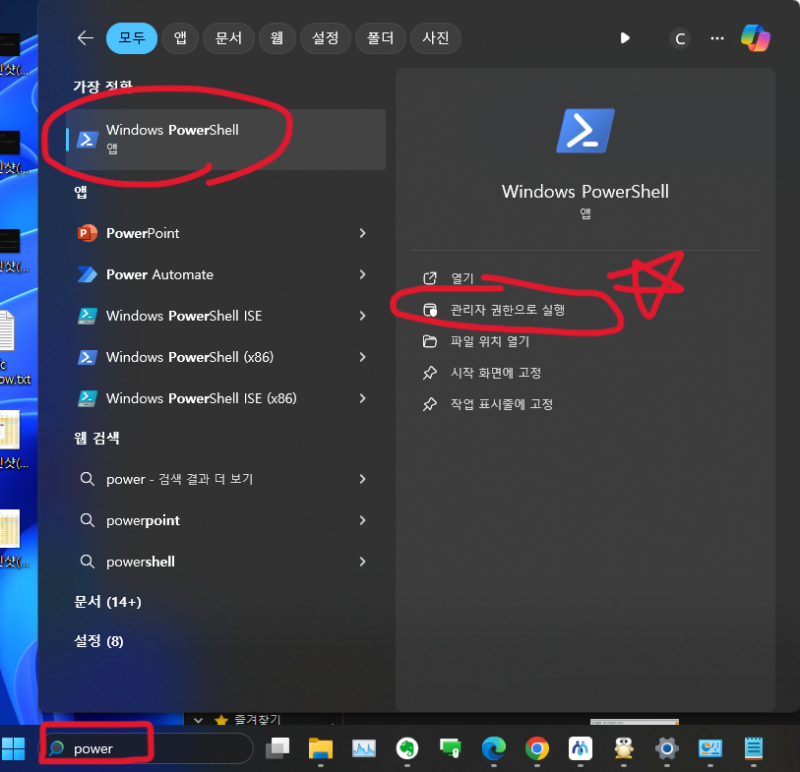Click the back arrow in search window
This screenshot has width=800, height=772.
(85, 38)
